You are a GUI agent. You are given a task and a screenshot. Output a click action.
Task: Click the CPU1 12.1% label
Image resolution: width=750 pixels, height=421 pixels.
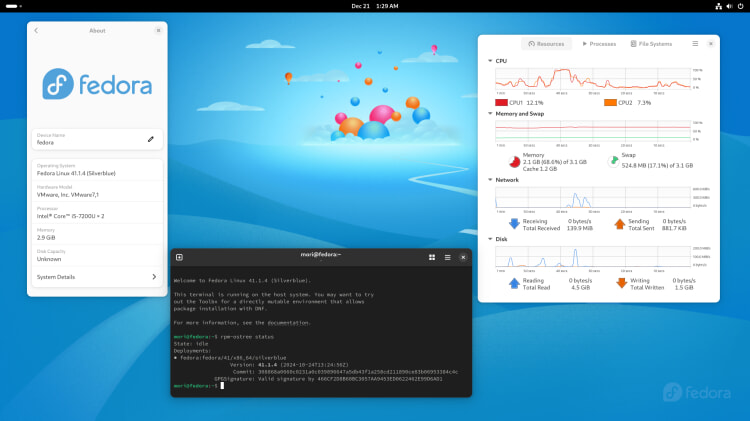(x=526, y=103)
